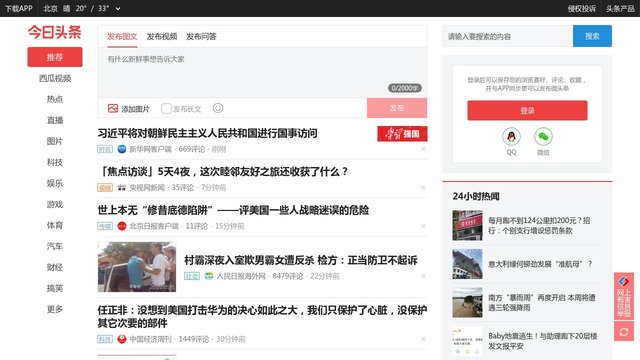Open the 体育 channel
This screenshot has width=640, height=360.
coord(55,225)
